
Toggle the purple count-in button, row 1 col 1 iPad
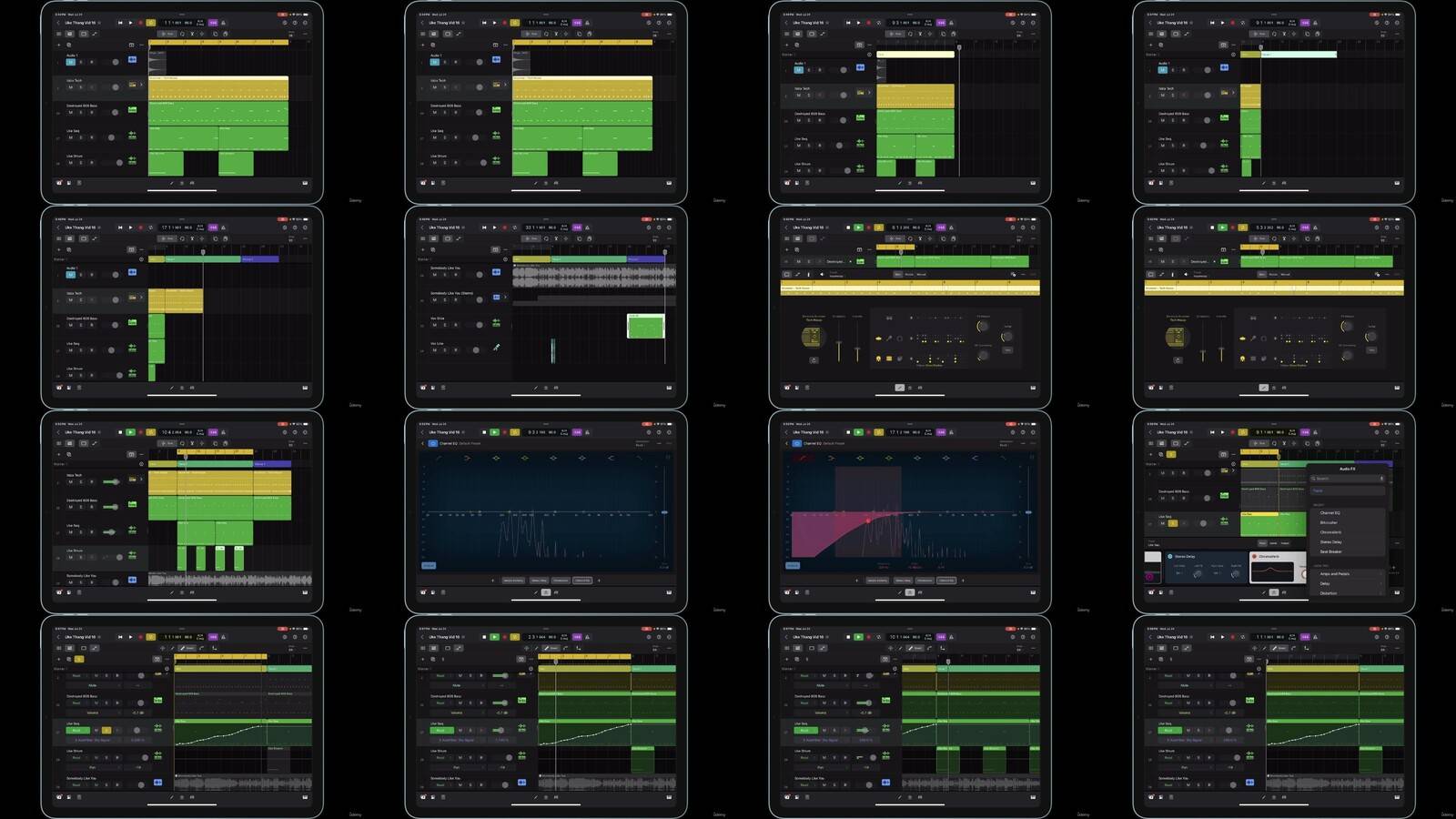point(213,23)
